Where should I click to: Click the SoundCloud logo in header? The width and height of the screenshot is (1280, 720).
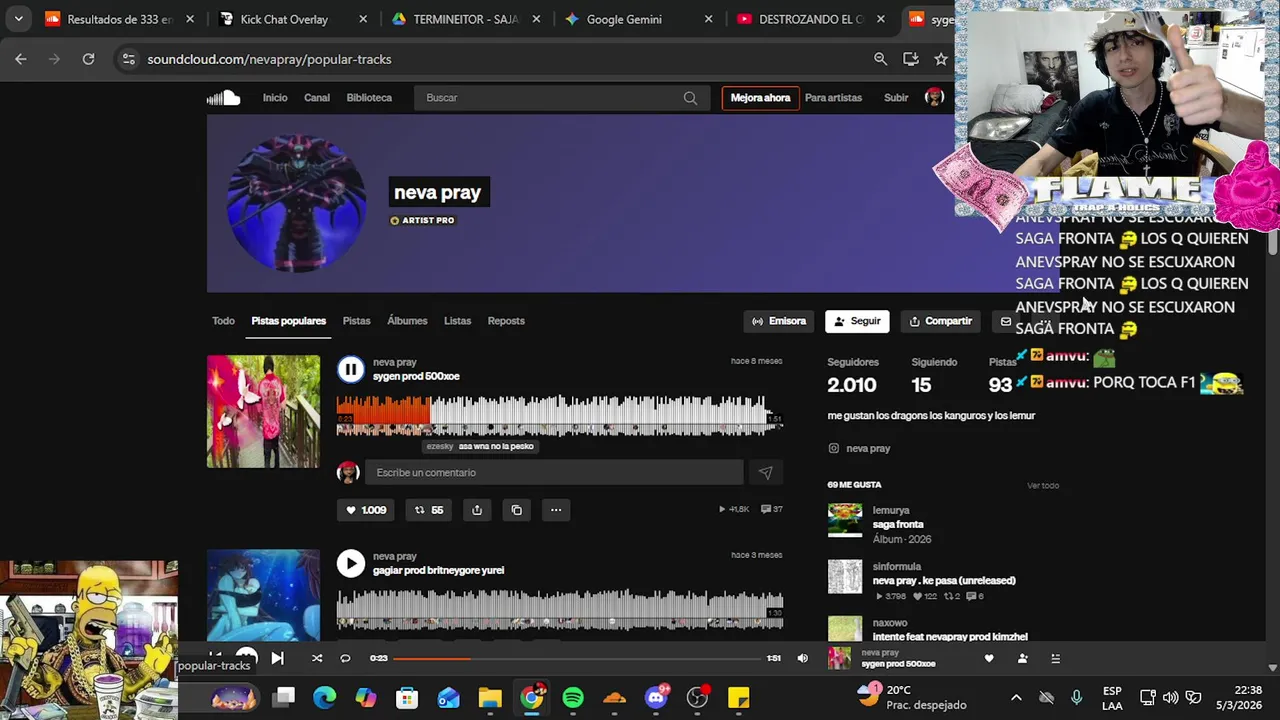pos(223,97)
